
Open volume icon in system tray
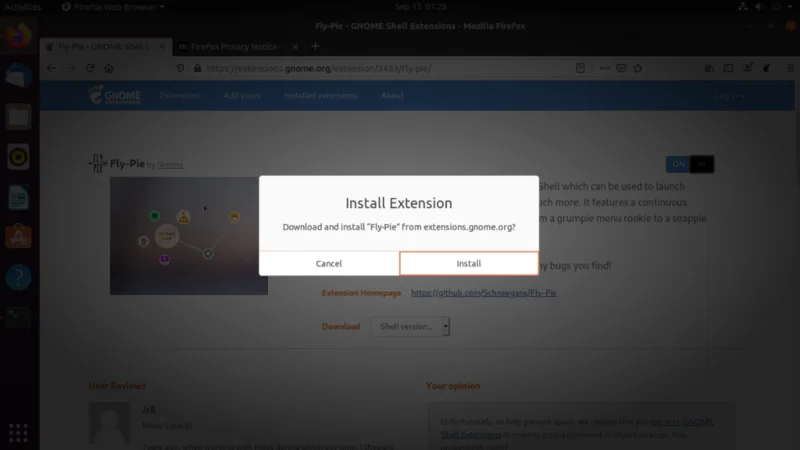click(759, 7)
